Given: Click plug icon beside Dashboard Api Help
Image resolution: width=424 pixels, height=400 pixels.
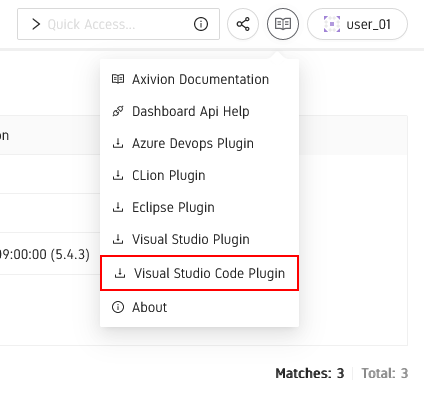Looking at the screenshot, I should (x=118, y=111).
